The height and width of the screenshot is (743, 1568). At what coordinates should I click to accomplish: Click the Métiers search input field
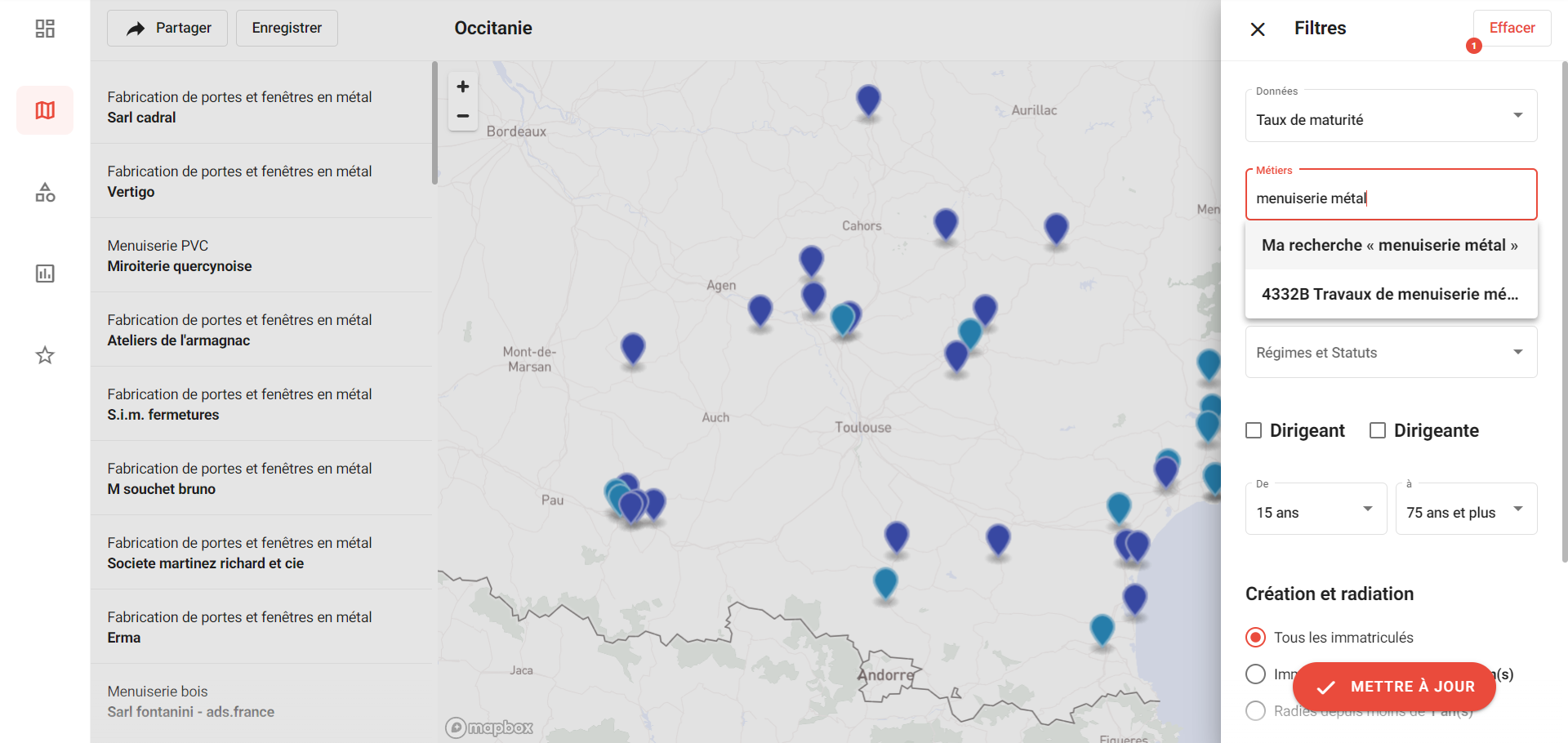[x=1391, y=194]
